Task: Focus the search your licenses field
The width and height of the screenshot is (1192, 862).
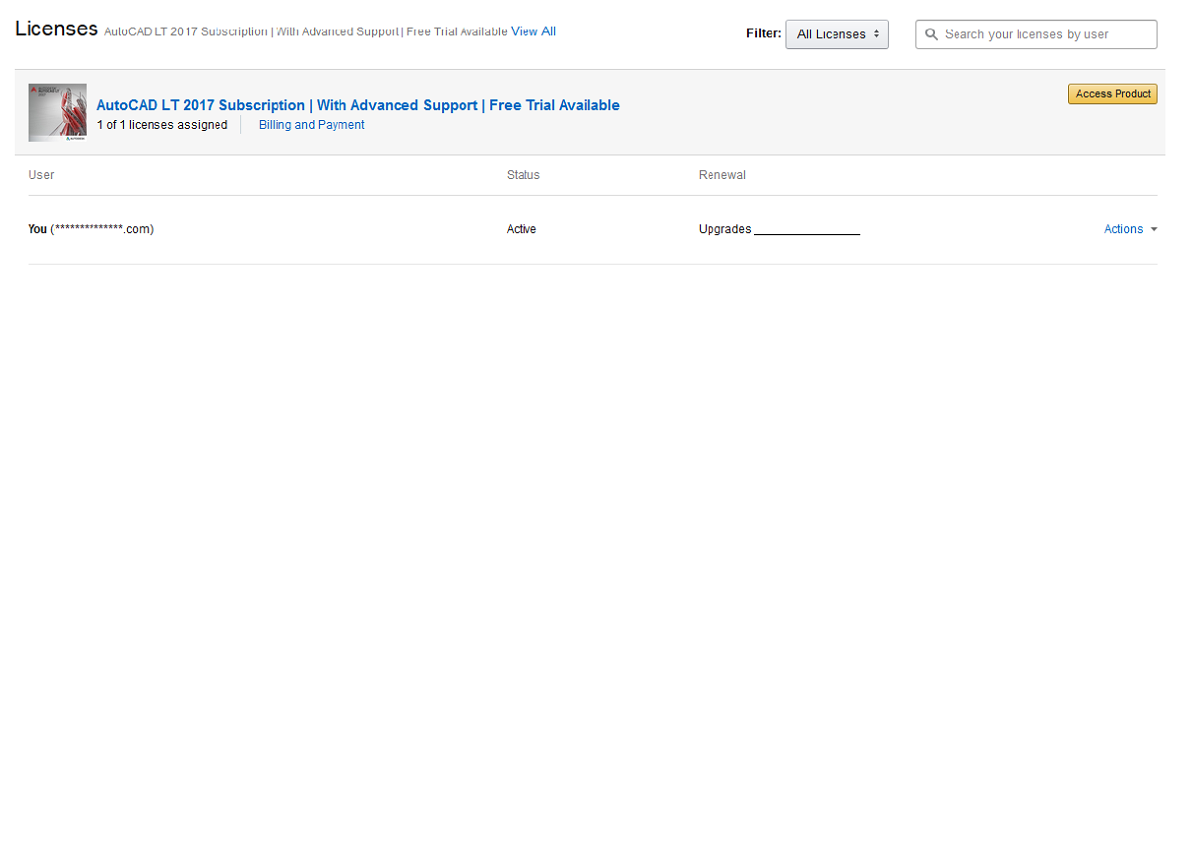Action: [1035, 34]
